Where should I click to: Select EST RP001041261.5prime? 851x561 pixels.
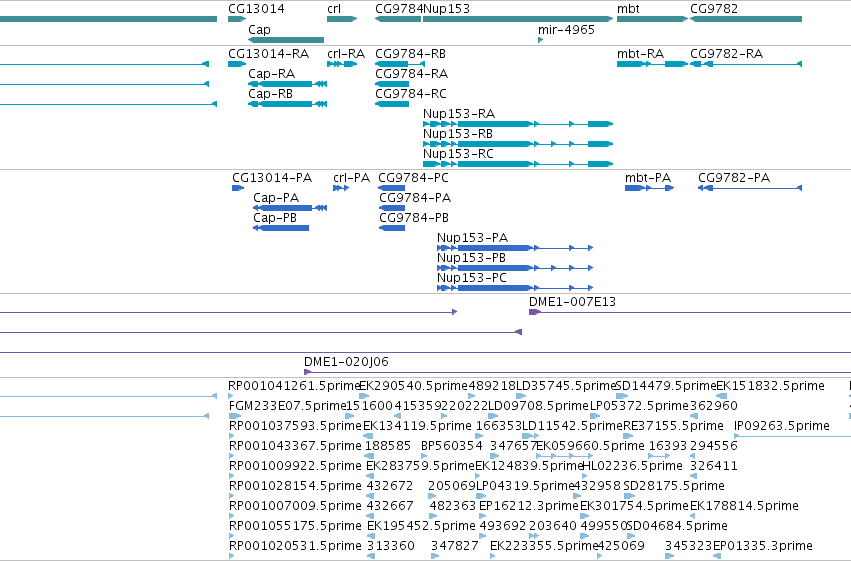(294, 386)
